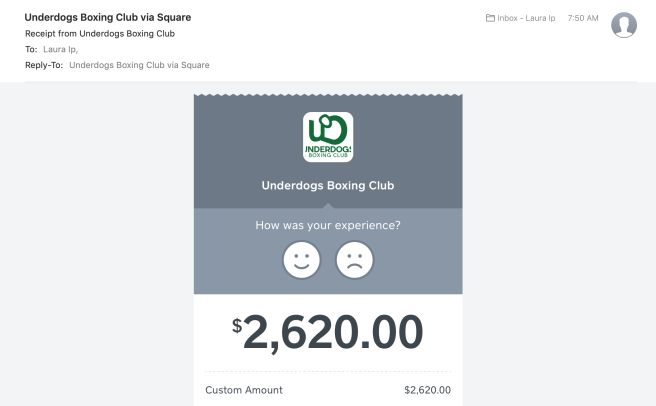Viewport: 656px width, 406px height.
Task: Click the small pointer notch under the merchant name
Action: (328, 206)
